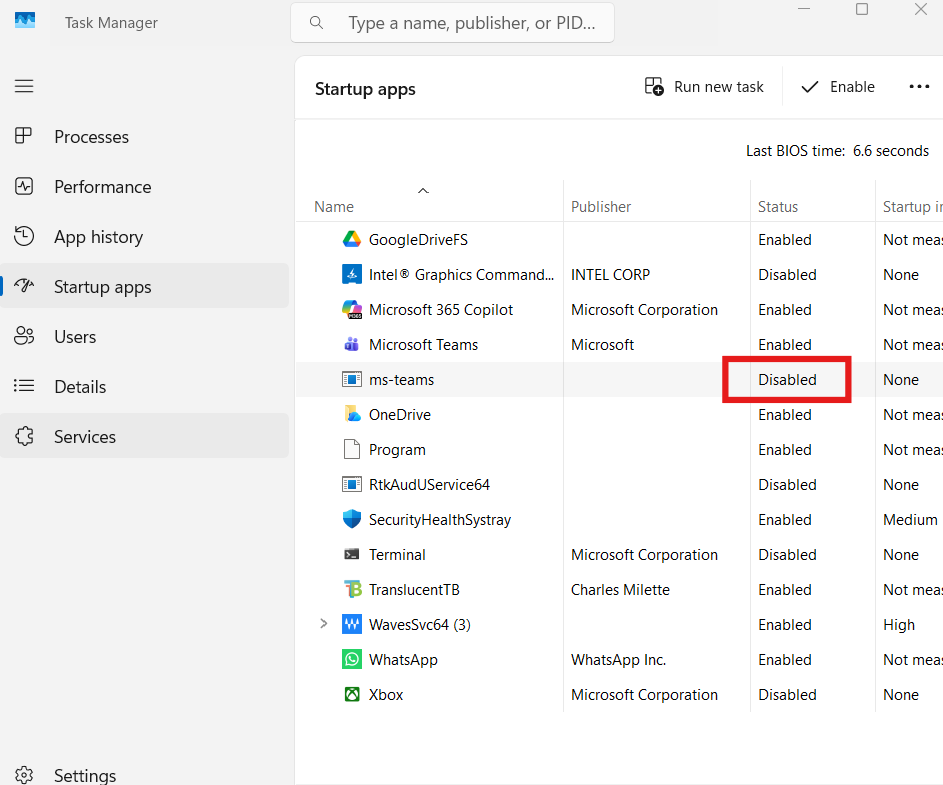Open Settings via the gear icon

pyautogui.click(x=24, y=773)
